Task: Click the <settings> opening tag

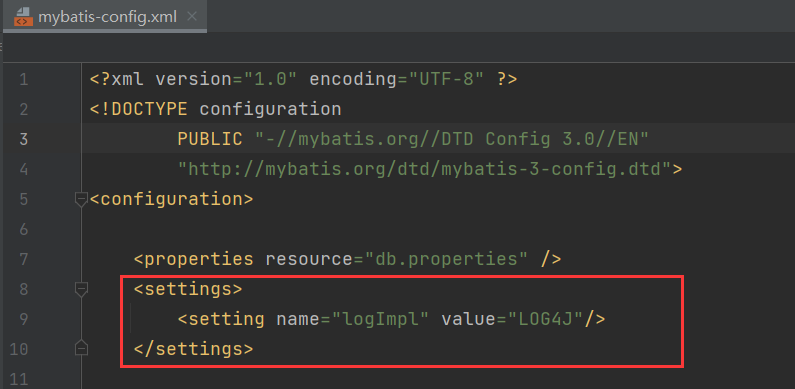Action: pos(188,289)
